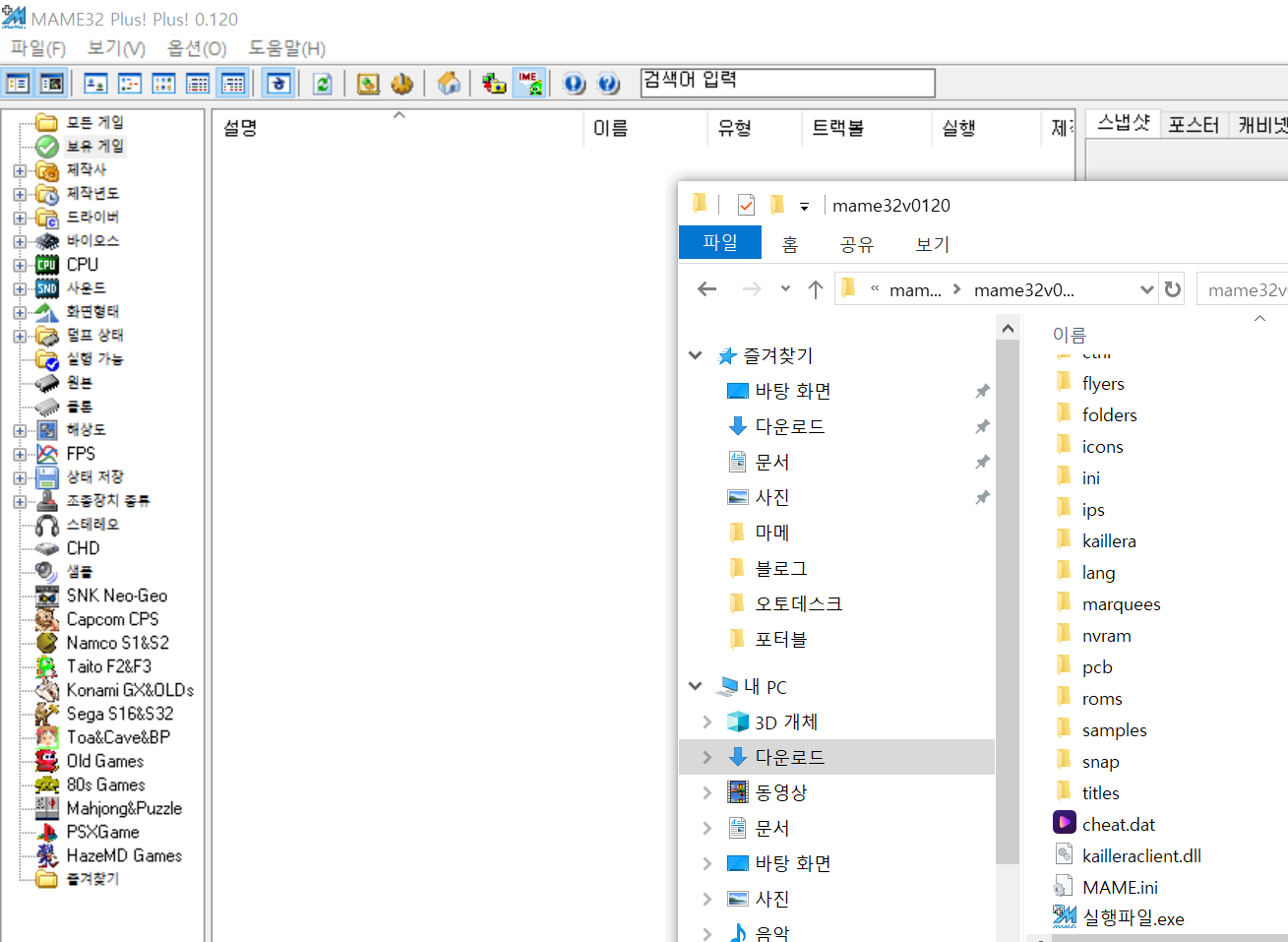This screenshot has width=1288, height=942.
Task: Click the Namco S1&S2 Pac-Man icon
Action: tap(47, 643)
